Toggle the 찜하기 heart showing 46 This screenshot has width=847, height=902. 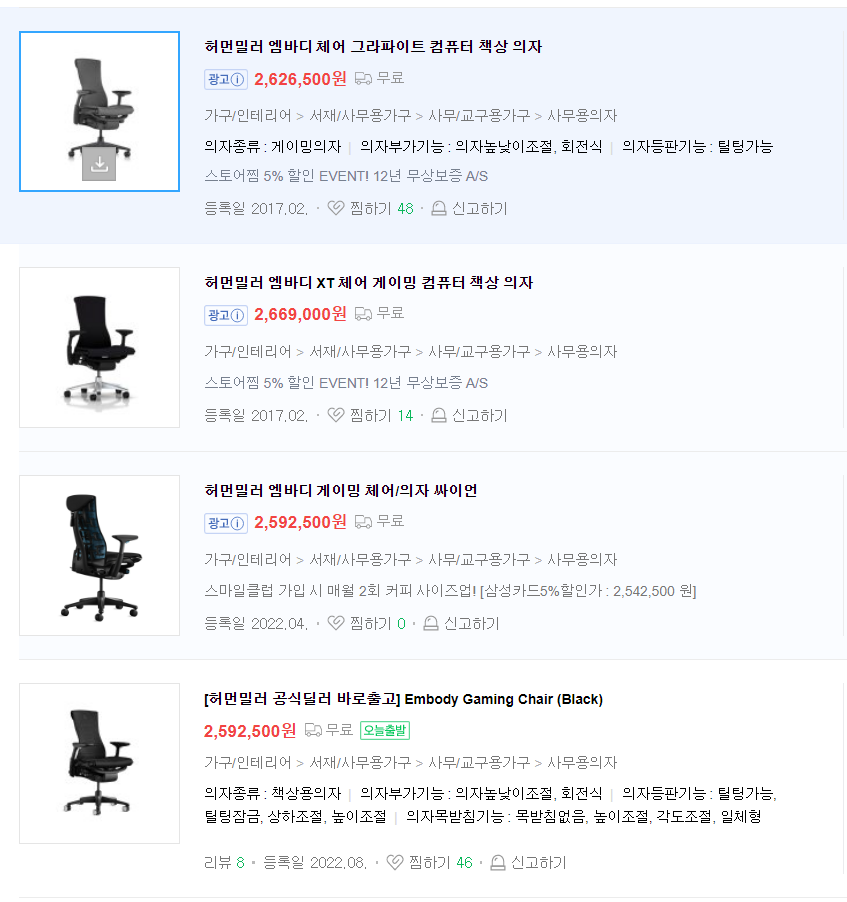coord(395,862)
